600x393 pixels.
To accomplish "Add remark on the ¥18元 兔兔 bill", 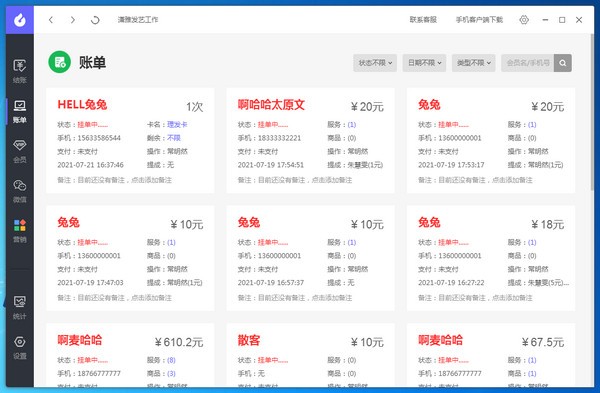I will [x=475, y=298].
